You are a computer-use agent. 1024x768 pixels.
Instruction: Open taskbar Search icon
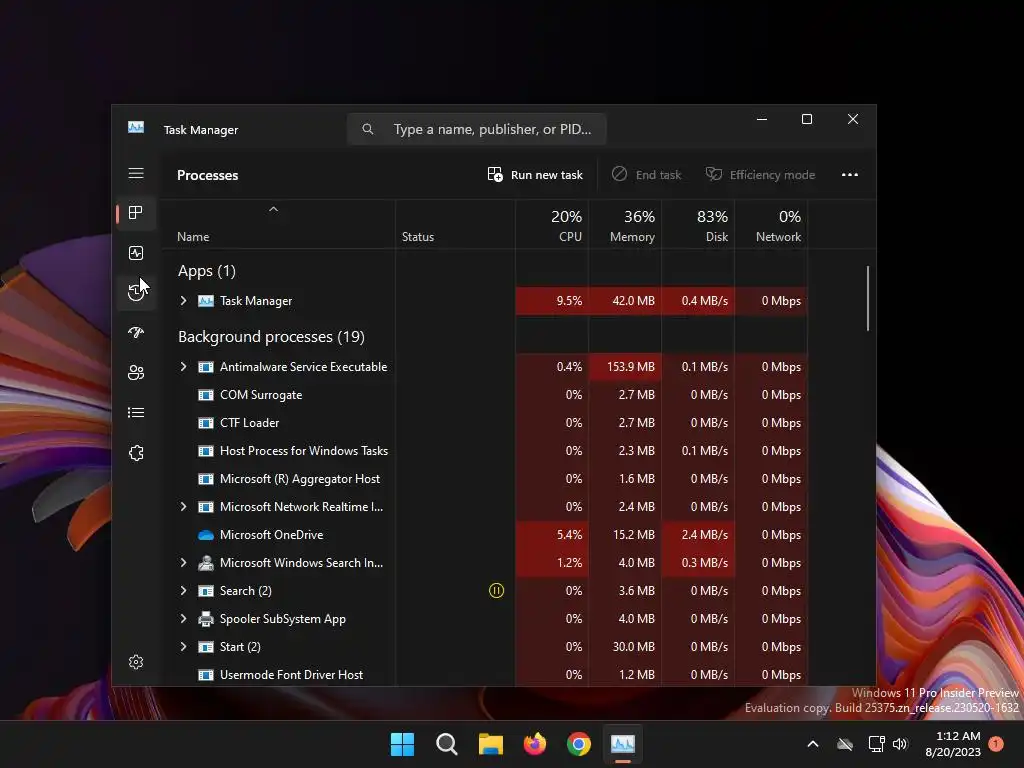(x=447, y=744)
